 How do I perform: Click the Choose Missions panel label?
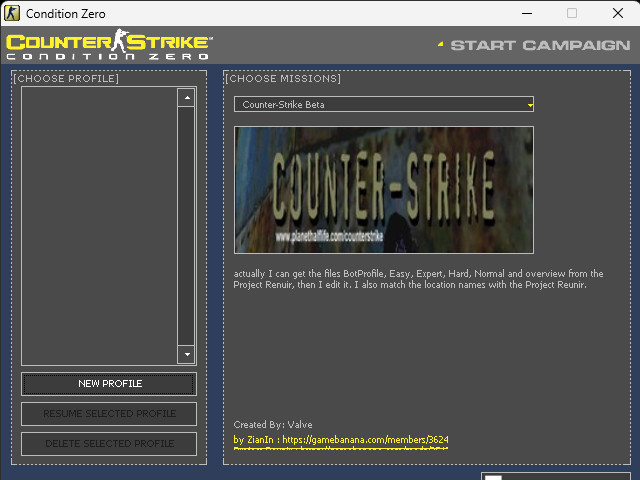[x=283, y=78]
